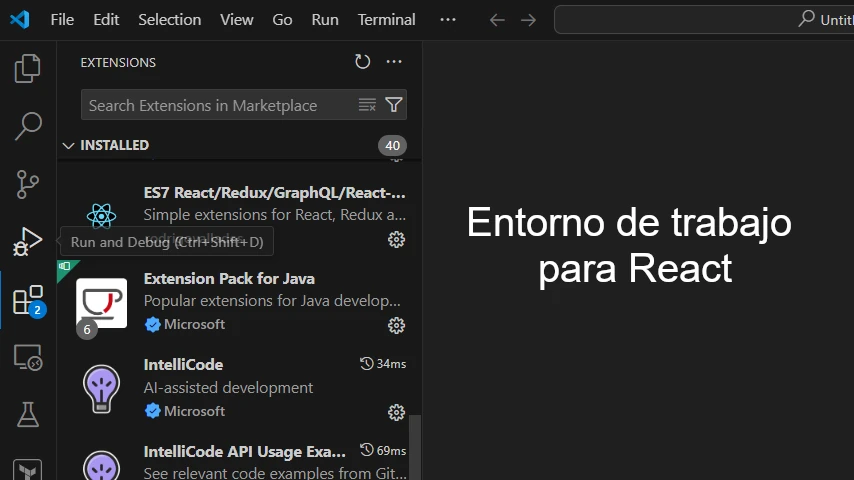Click the Java coffee cup extension icon
The image size is (854, 480).
click(101, 303)
